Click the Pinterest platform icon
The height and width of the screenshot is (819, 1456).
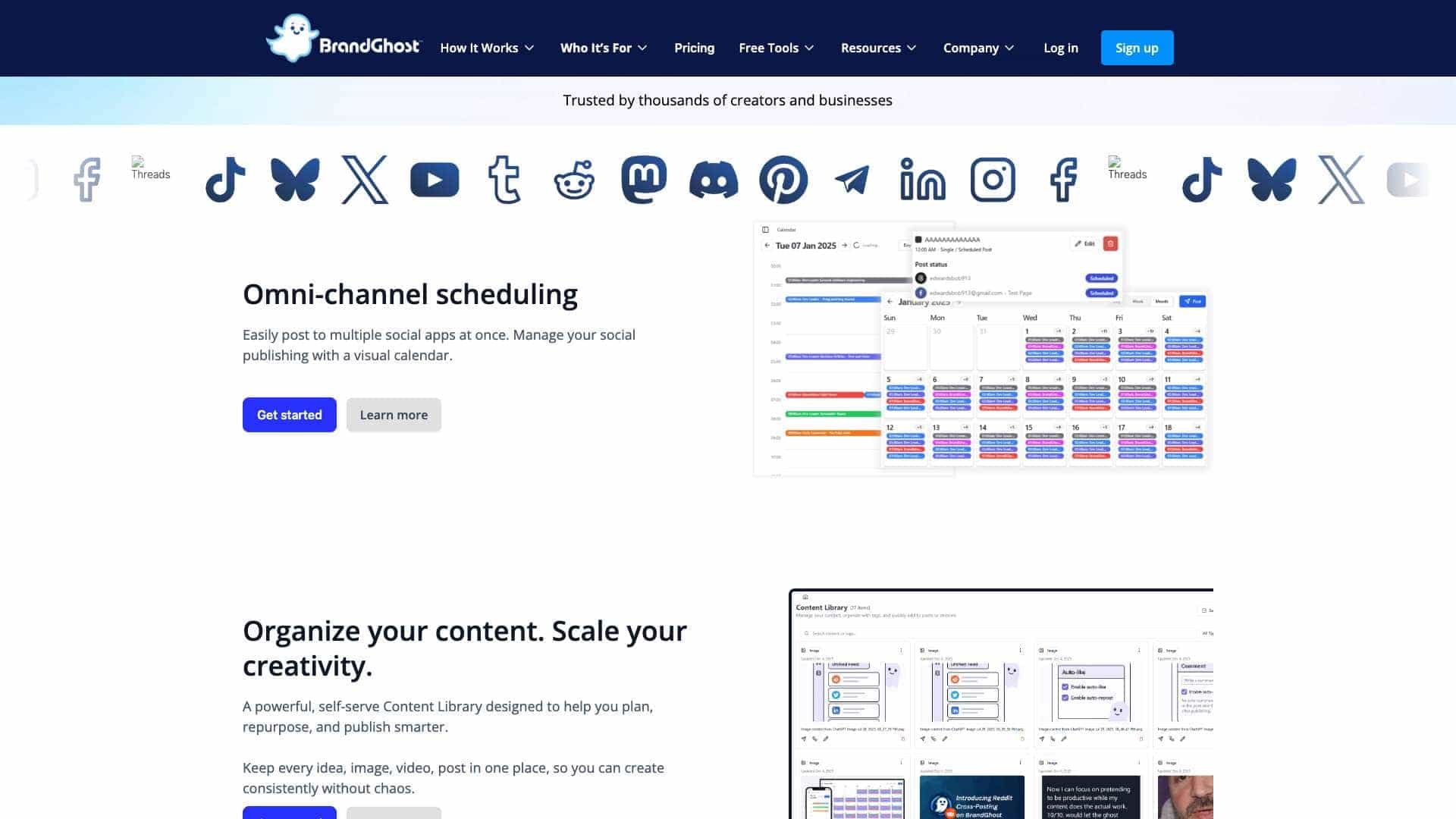pyautogui.click(x=783, y=180)
